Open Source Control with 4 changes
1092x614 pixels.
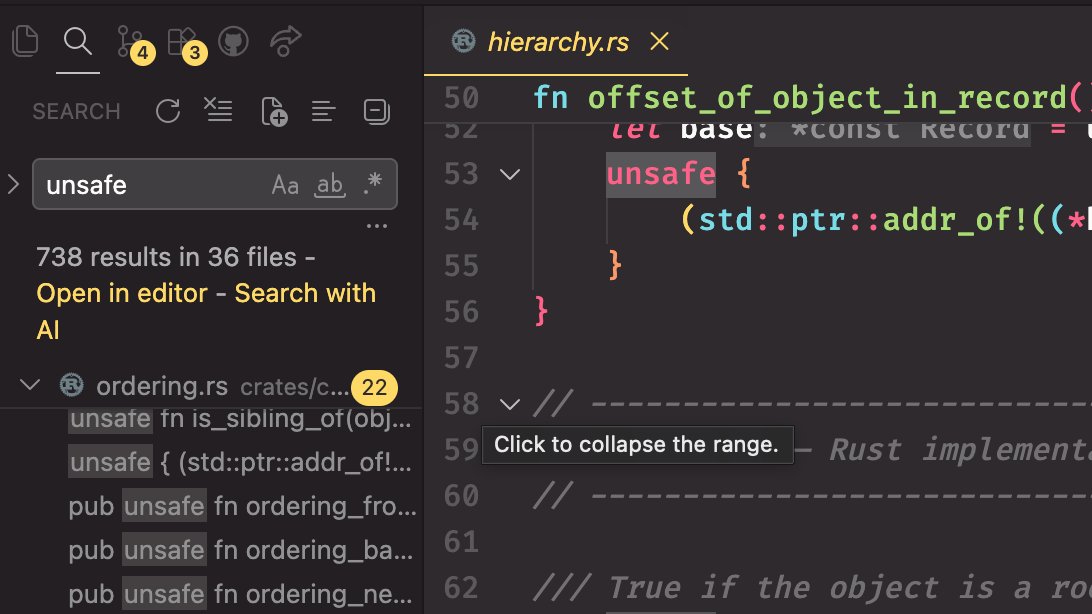click(x=134, y=44)
